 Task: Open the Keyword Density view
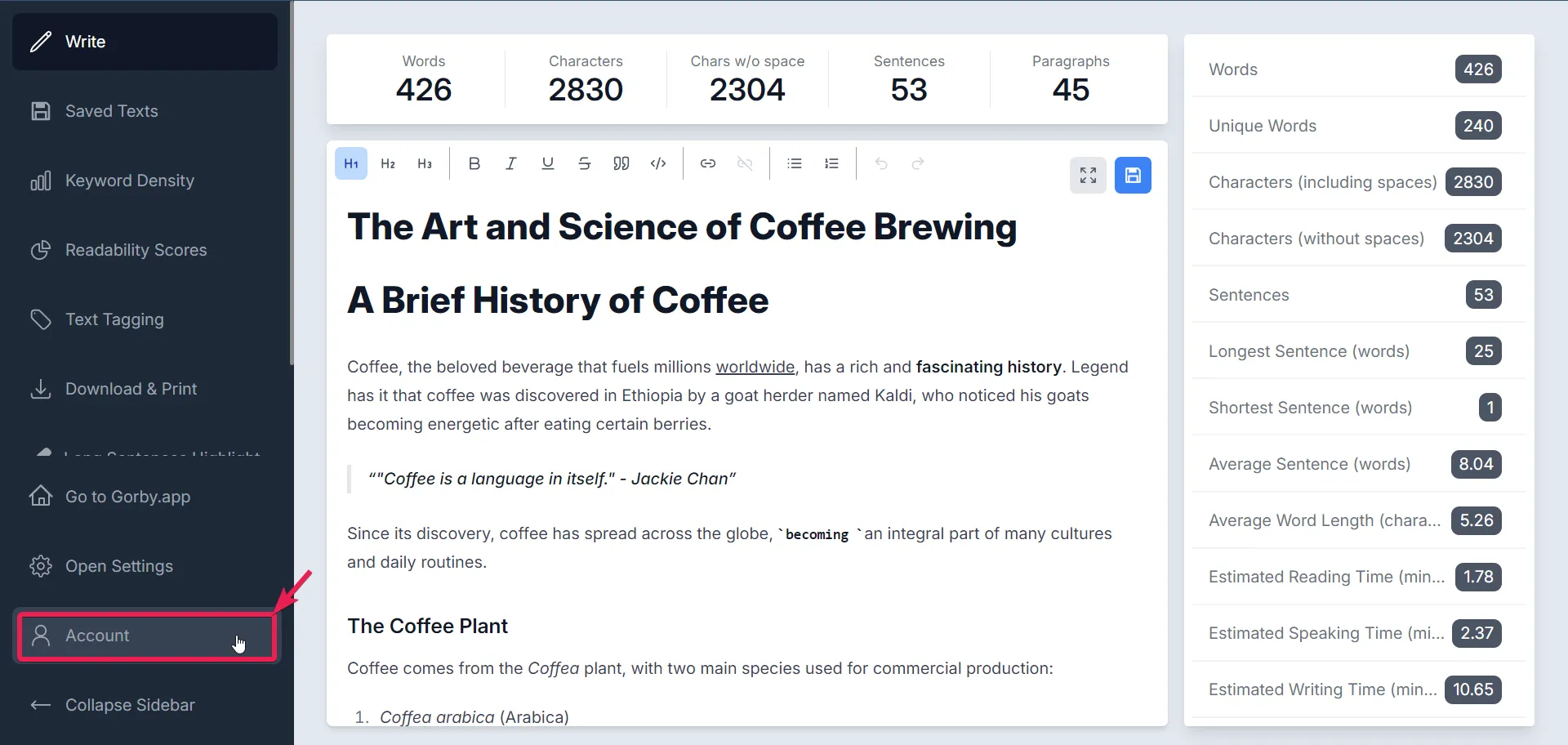[129, 181]
